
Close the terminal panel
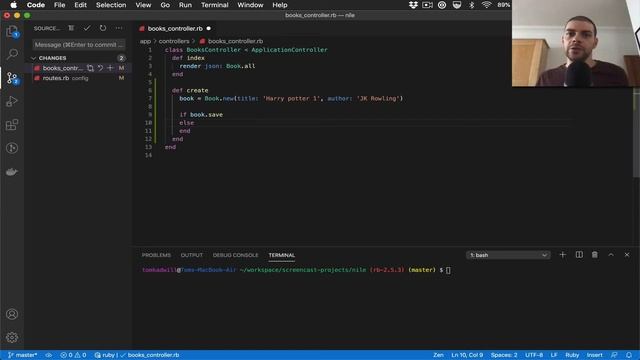point(627,255)
